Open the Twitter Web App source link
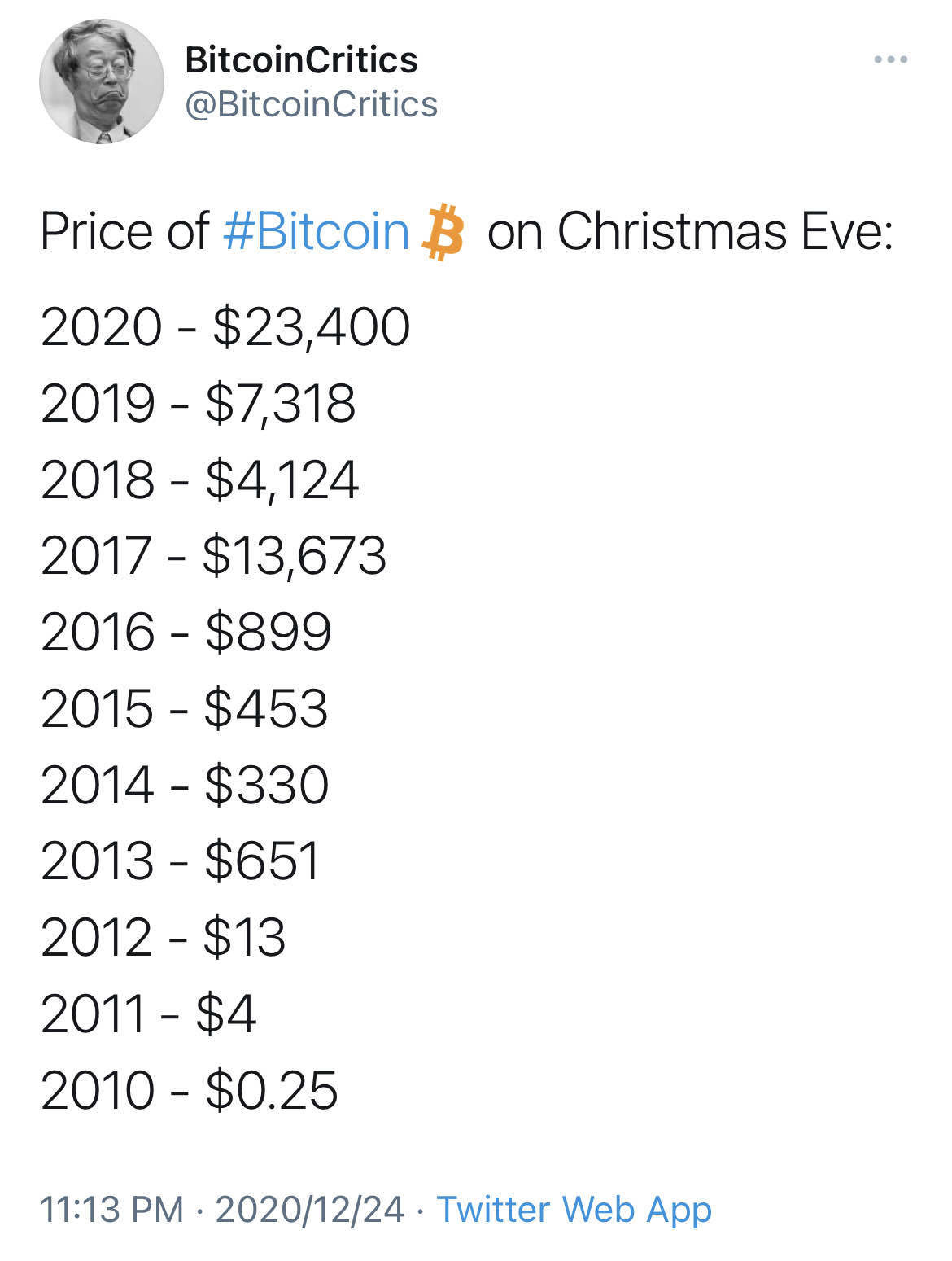Viewport: 952px width, 1261px height. 574,1209
